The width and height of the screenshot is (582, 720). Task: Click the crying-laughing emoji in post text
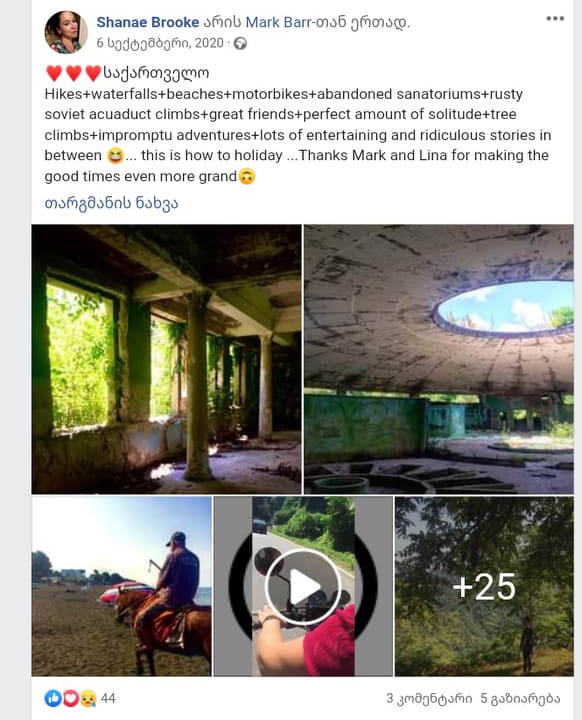click(x=115, y=156)
